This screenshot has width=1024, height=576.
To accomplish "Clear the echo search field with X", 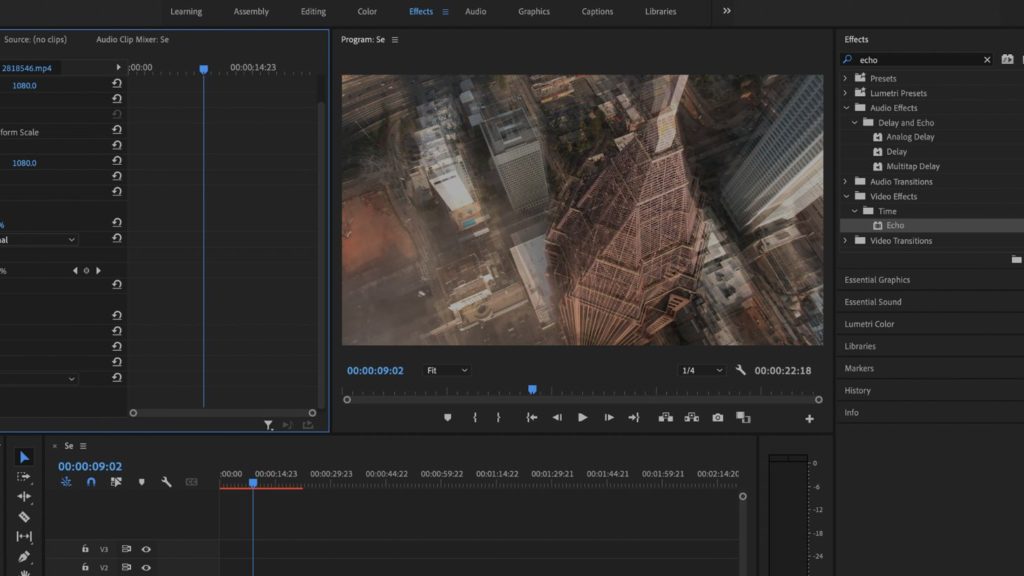I will (x=987, y=60).
